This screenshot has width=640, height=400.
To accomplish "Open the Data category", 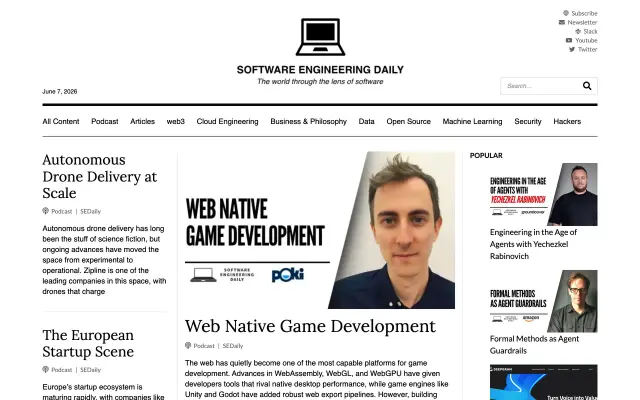I will pyautogui.click(x=367, y=121).
